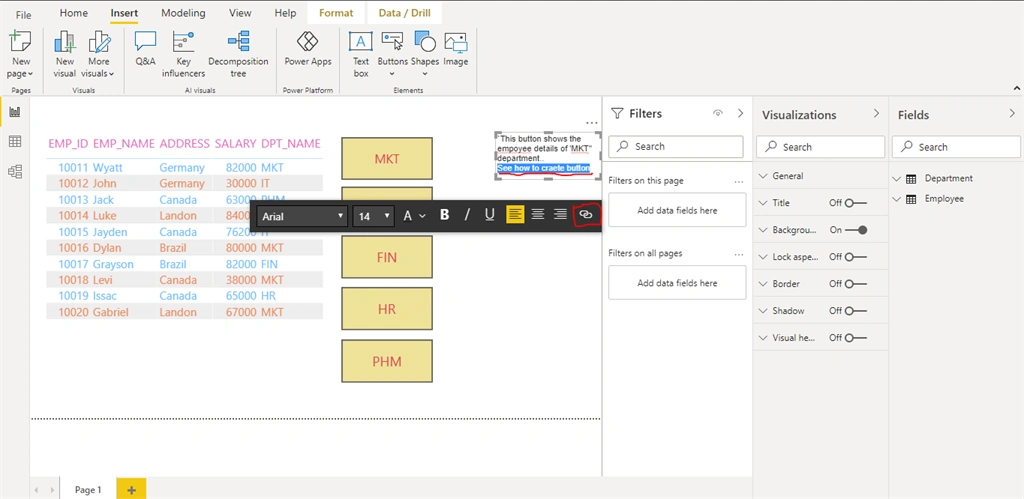Viewport: 1024px width, 499px height.
Task: Open the File menu
Action: 24,14
